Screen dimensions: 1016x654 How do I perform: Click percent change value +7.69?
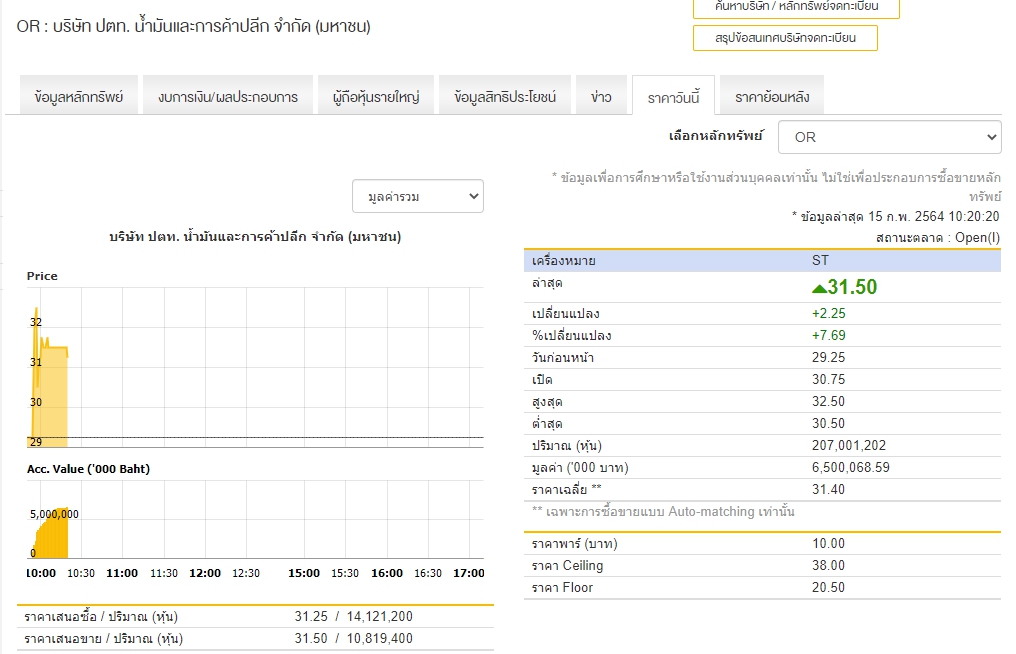829,335
